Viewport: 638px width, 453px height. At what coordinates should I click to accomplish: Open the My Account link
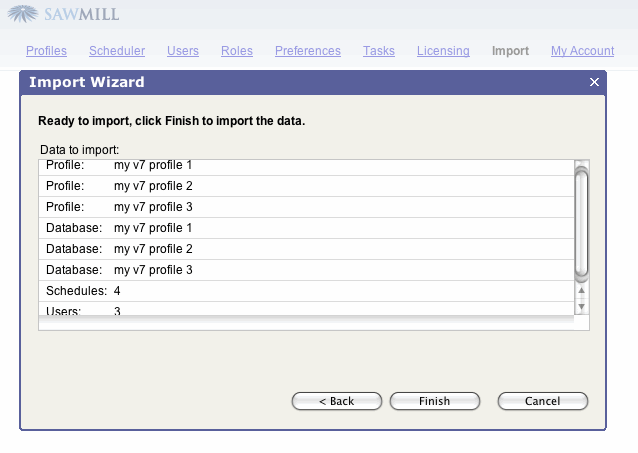coord(582,51)
